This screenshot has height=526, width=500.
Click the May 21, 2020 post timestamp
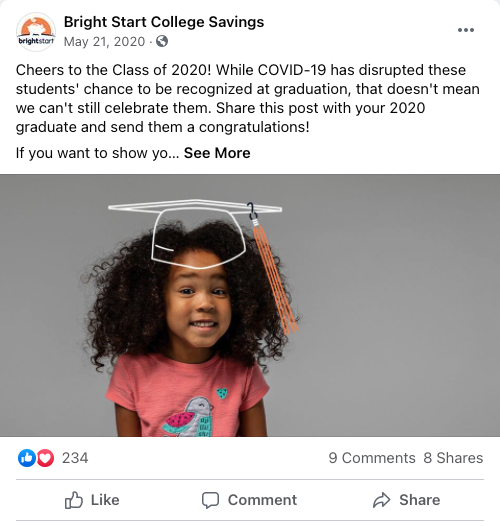pos(104,42)
